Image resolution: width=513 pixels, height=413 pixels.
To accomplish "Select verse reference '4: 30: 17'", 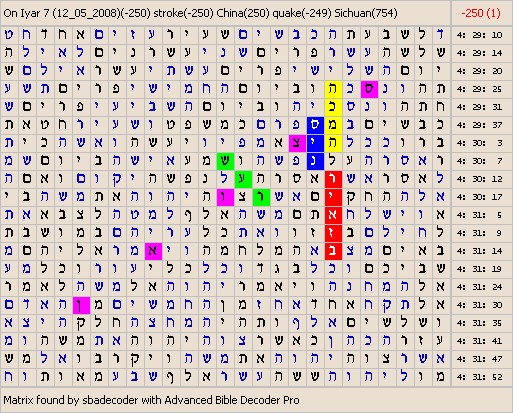I will click(x=479, y=197).
